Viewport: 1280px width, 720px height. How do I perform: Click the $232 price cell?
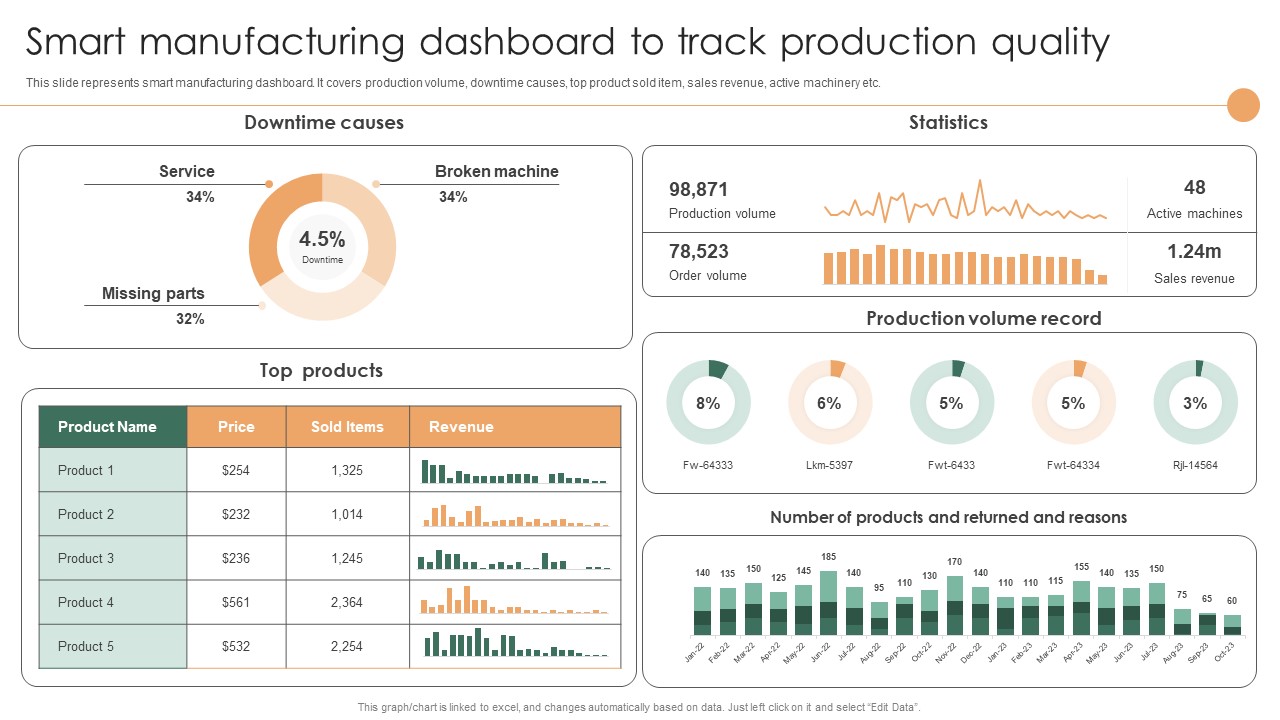236,514
